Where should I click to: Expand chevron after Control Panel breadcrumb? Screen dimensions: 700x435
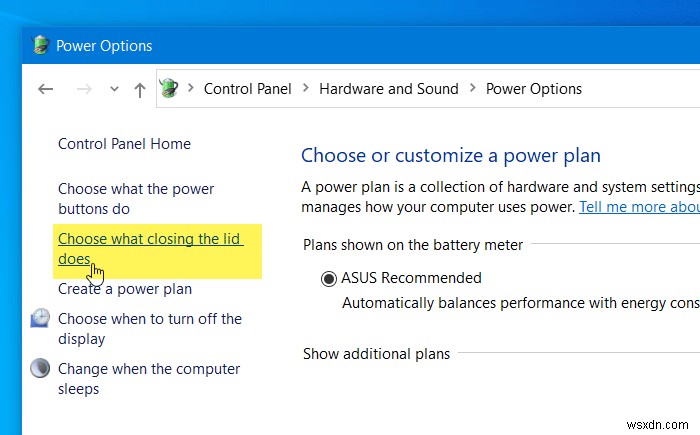305,89
